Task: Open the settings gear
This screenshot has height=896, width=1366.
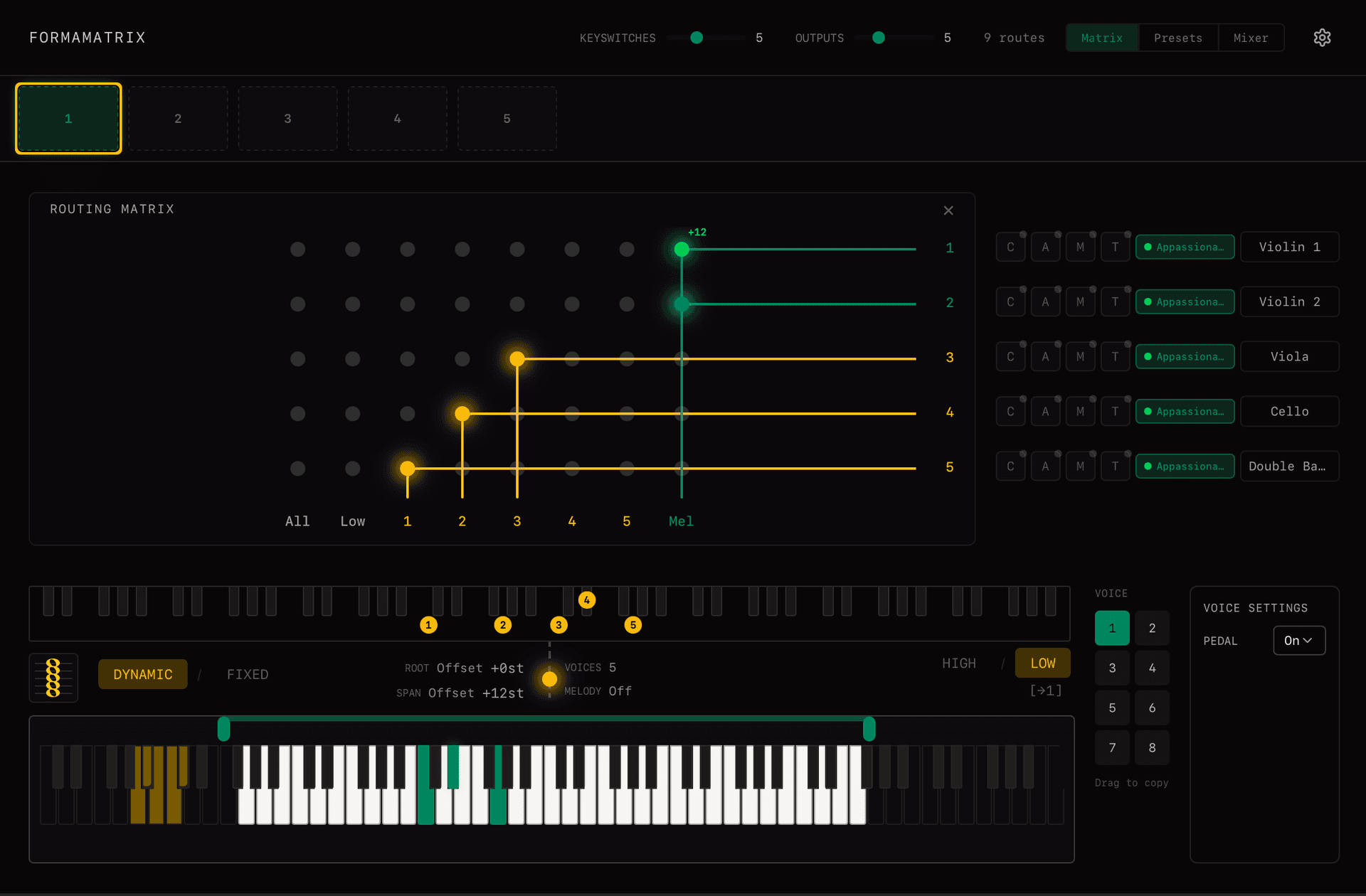Action: (x=1322, y=37)
